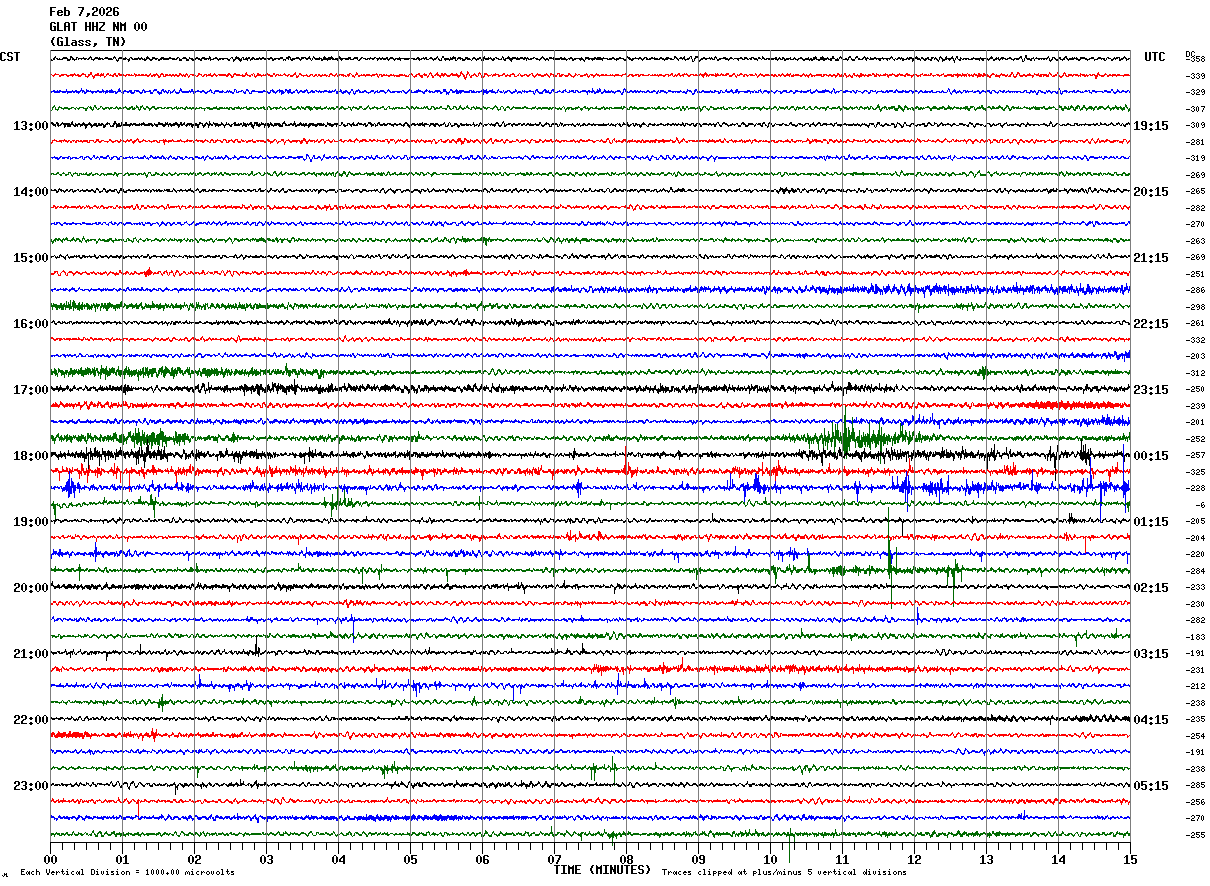1210x886 pixels.
Task: Select the DC offset value -325
Action: pos(1195,472)
